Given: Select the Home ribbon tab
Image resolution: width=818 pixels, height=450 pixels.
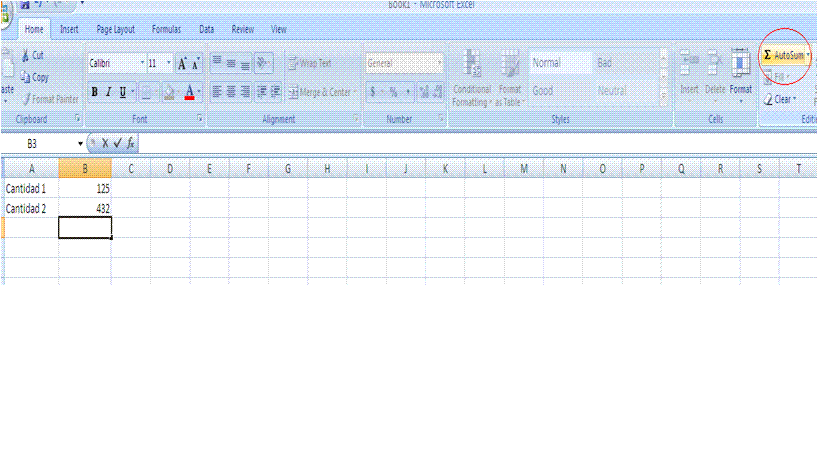Looking at the screenshot, I should click(x=34, y=29).
